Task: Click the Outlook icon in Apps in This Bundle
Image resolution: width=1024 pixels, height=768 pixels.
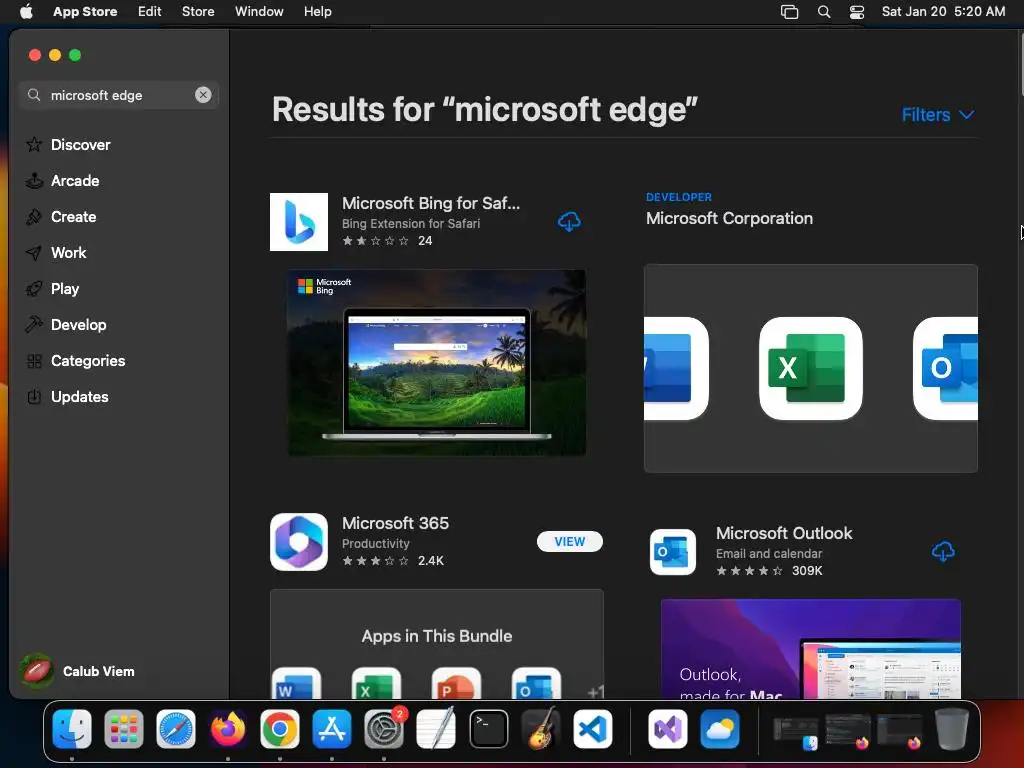Action: (536, 683)
